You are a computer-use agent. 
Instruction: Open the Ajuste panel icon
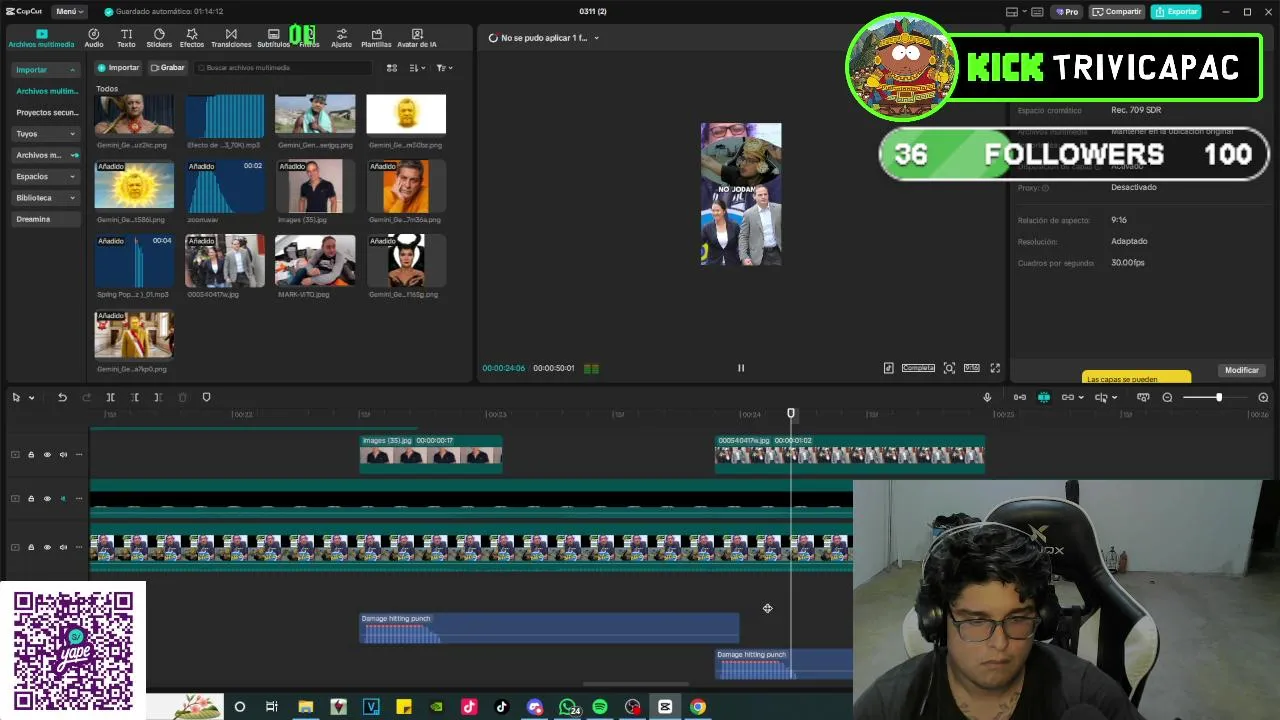341,38
